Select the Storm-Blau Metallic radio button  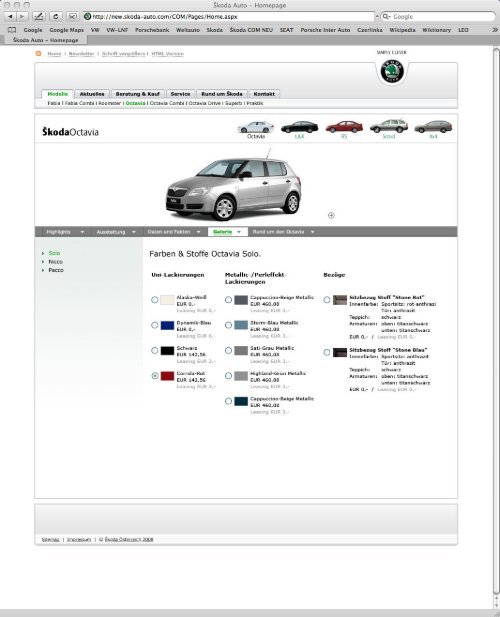point(228,325)
